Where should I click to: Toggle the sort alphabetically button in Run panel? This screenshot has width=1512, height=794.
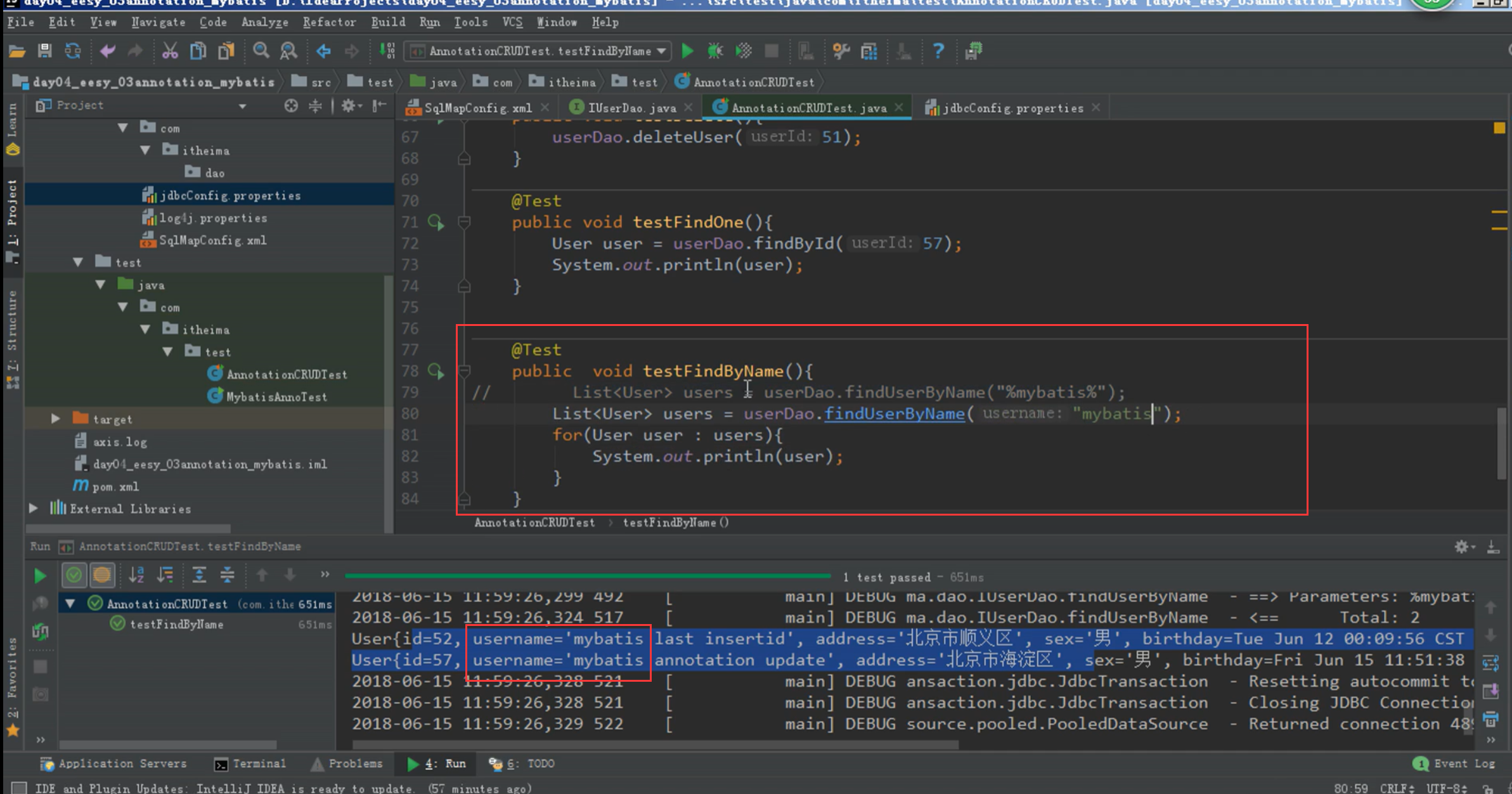pos(136,576)
